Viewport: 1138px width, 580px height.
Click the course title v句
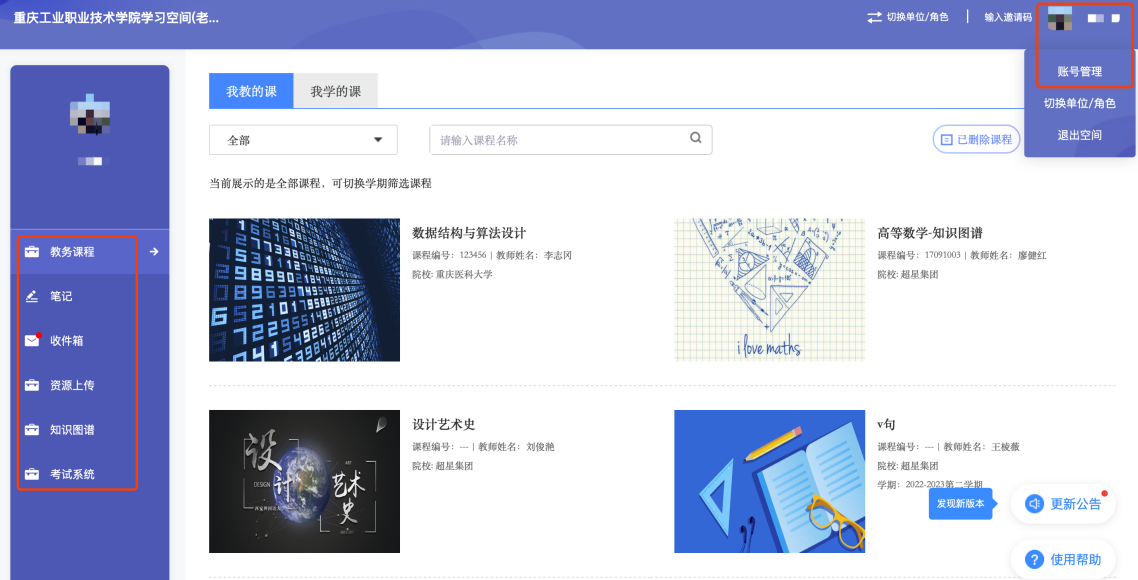pos(886,425)
